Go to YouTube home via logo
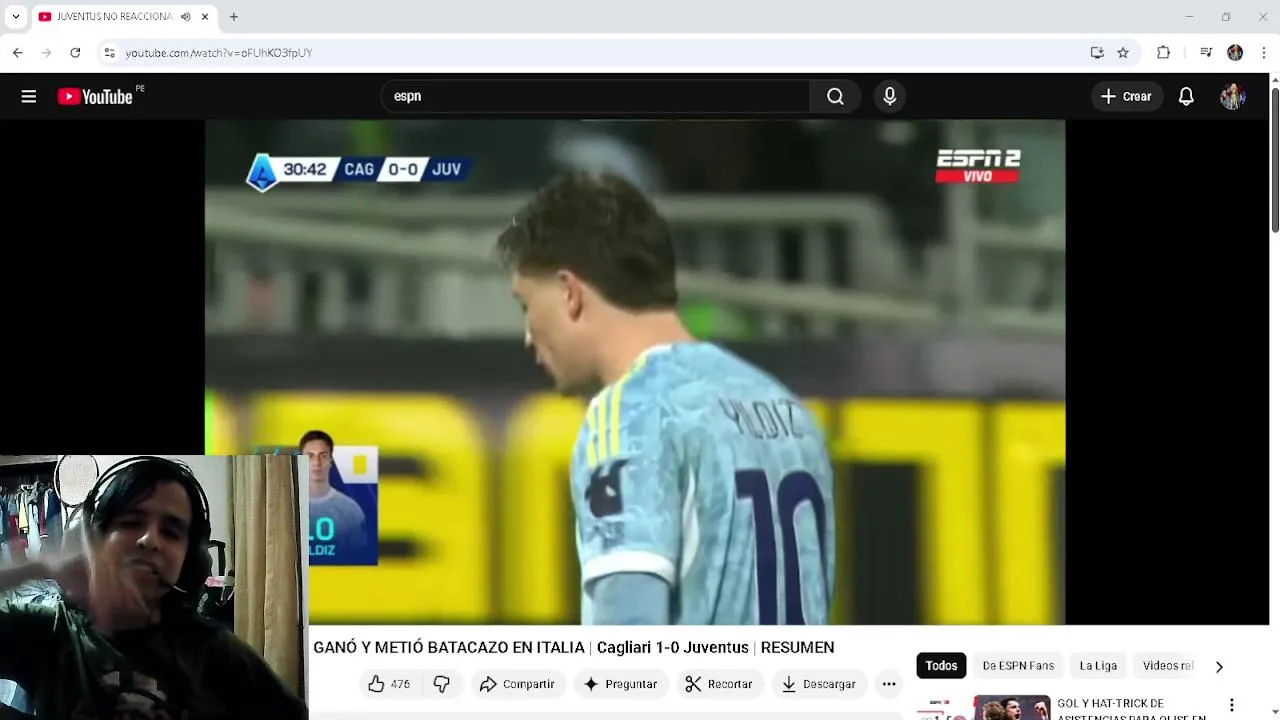Screen dimensions: 1280x720 (x=95, y=96)
